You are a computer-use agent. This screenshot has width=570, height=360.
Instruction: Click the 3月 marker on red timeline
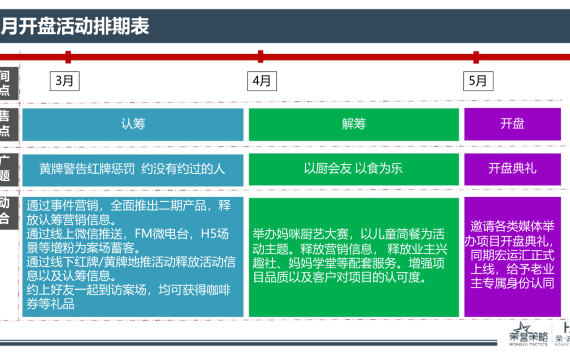tap(68, 57)
